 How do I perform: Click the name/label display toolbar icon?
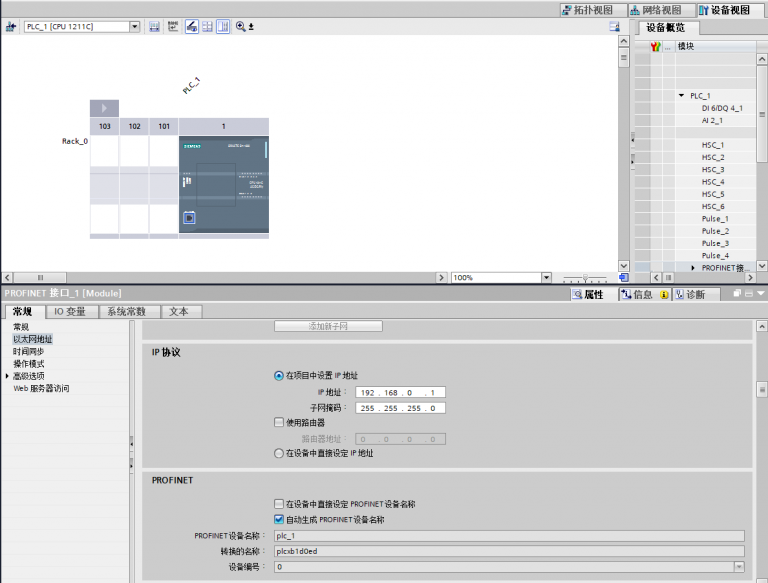[173, 26]
